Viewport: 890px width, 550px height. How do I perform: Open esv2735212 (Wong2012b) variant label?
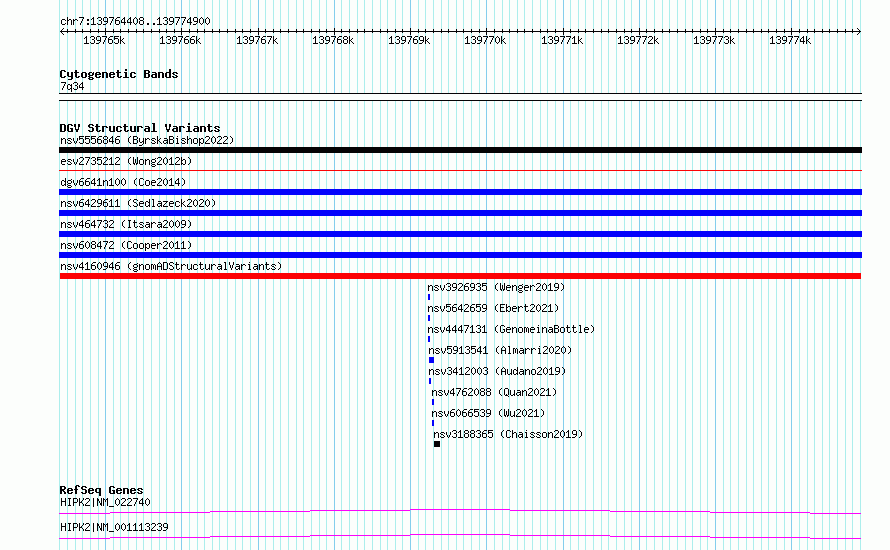pyautogui.click(x=126, y=161)
